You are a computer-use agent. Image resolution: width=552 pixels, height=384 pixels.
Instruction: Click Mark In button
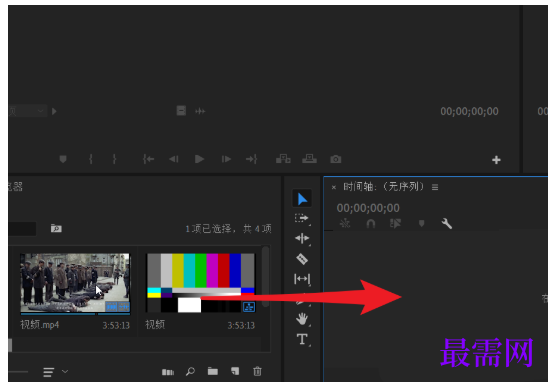click(x=91, y=159)
